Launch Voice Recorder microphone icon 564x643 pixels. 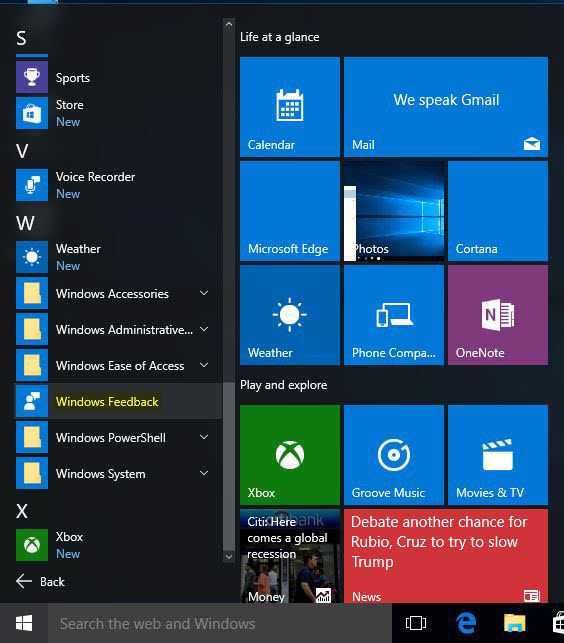(x=32, y=185)
